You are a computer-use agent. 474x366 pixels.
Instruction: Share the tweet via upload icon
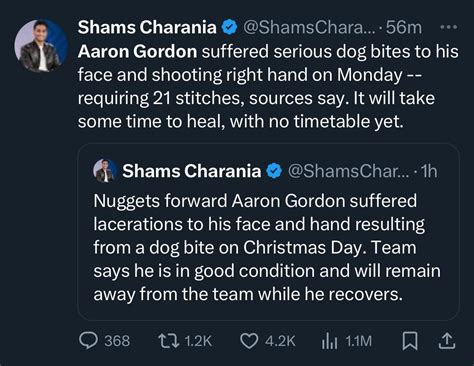click(446, 341)
